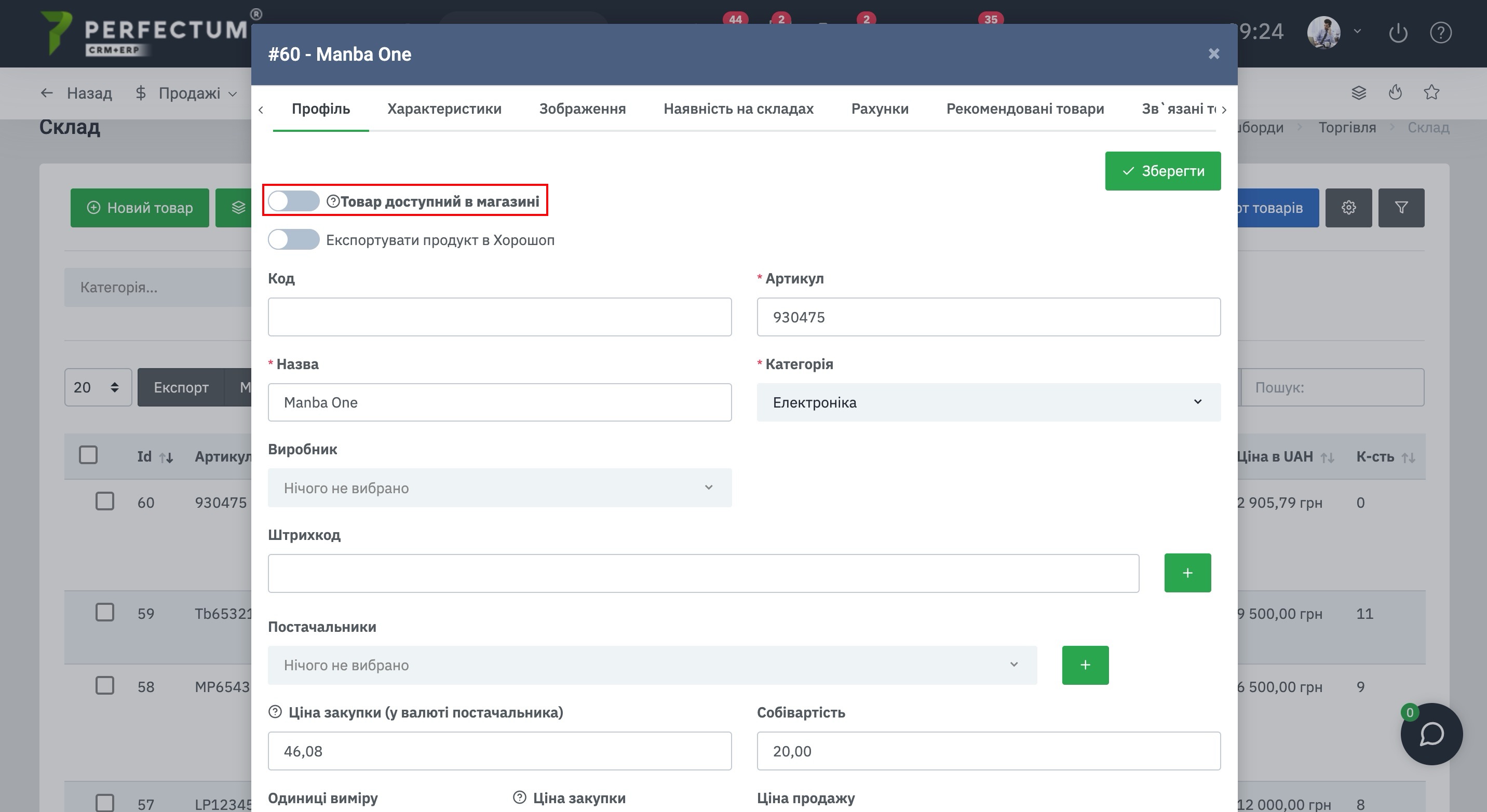The width and height of the screenshot is (1487, 812).
Task: Click the Новий товар button
Action: 140,208
